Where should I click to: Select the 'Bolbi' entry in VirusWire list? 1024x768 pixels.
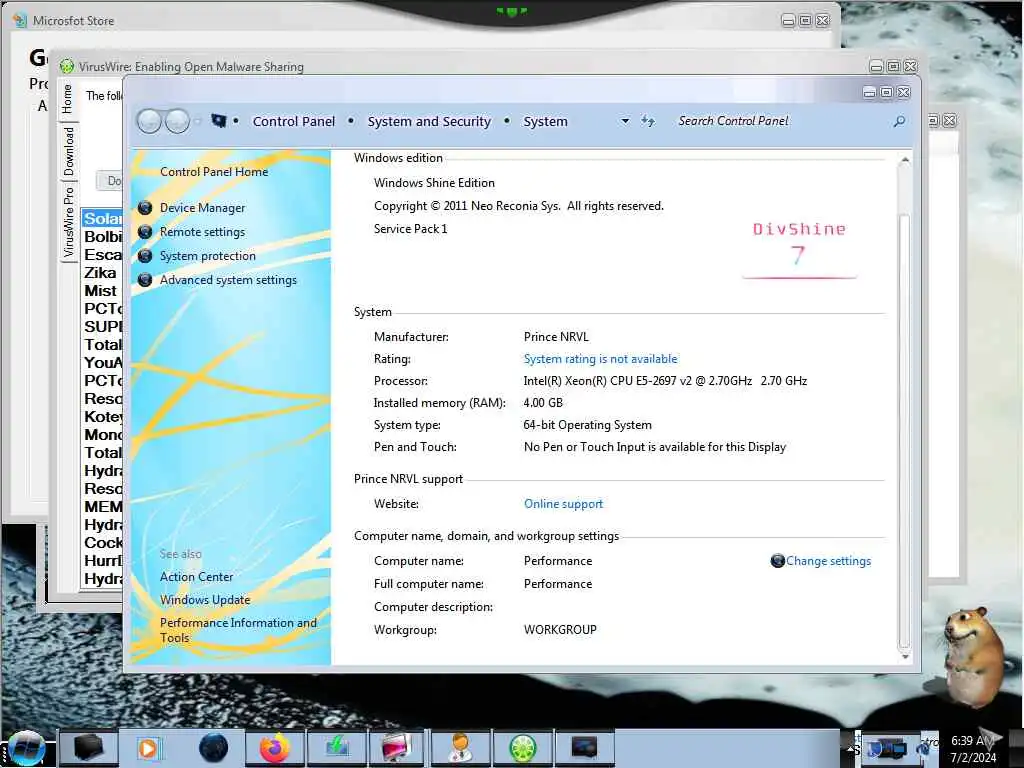(103, 236)
